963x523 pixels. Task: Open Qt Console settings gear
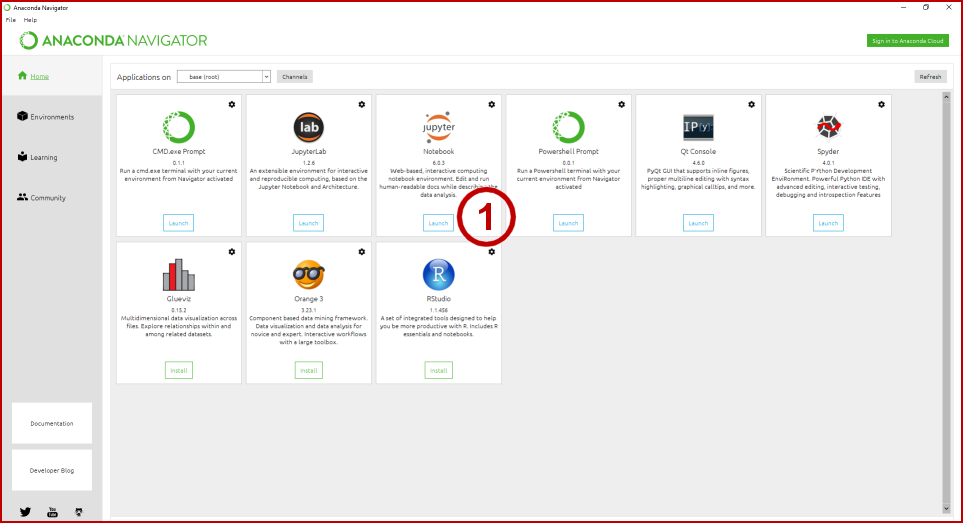tap(751, 104)
